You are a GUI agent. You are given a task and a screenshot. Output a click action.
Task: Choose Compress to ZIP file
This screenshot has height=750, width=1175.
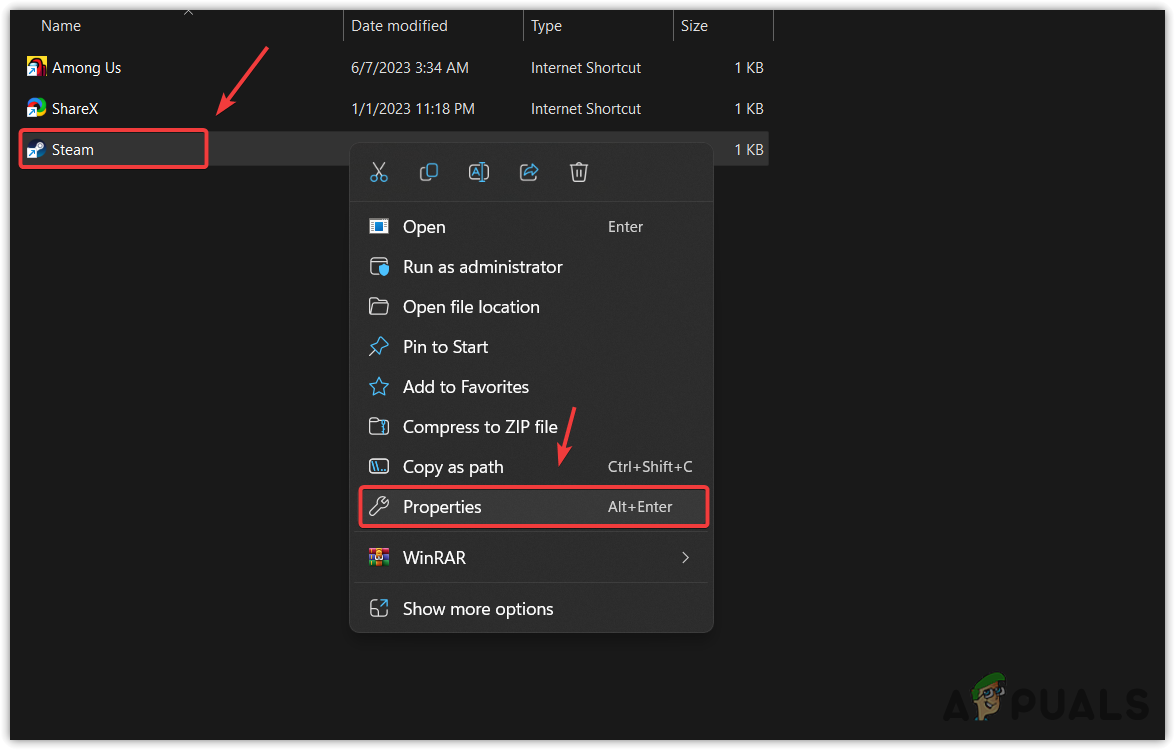(x=531, y=426)
